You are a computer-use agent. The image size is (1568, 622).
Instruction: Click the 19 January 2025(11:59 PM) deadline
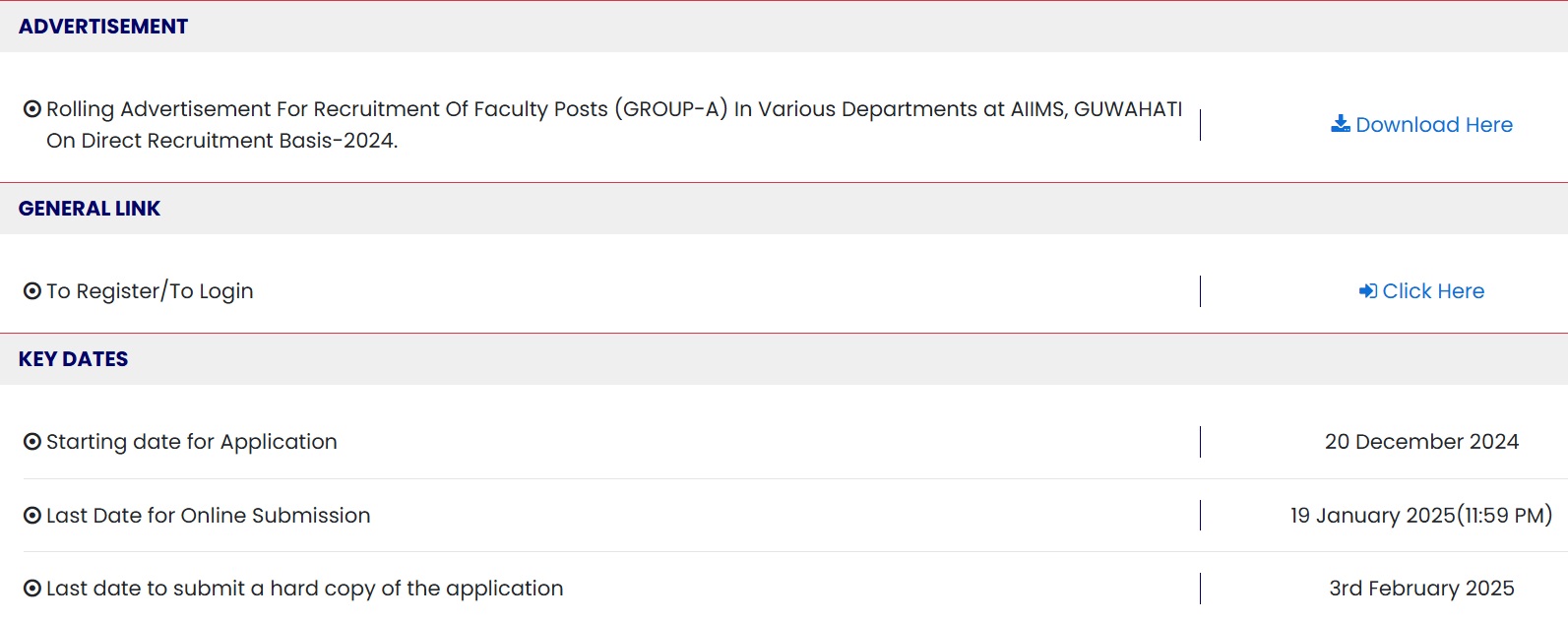1421,516
